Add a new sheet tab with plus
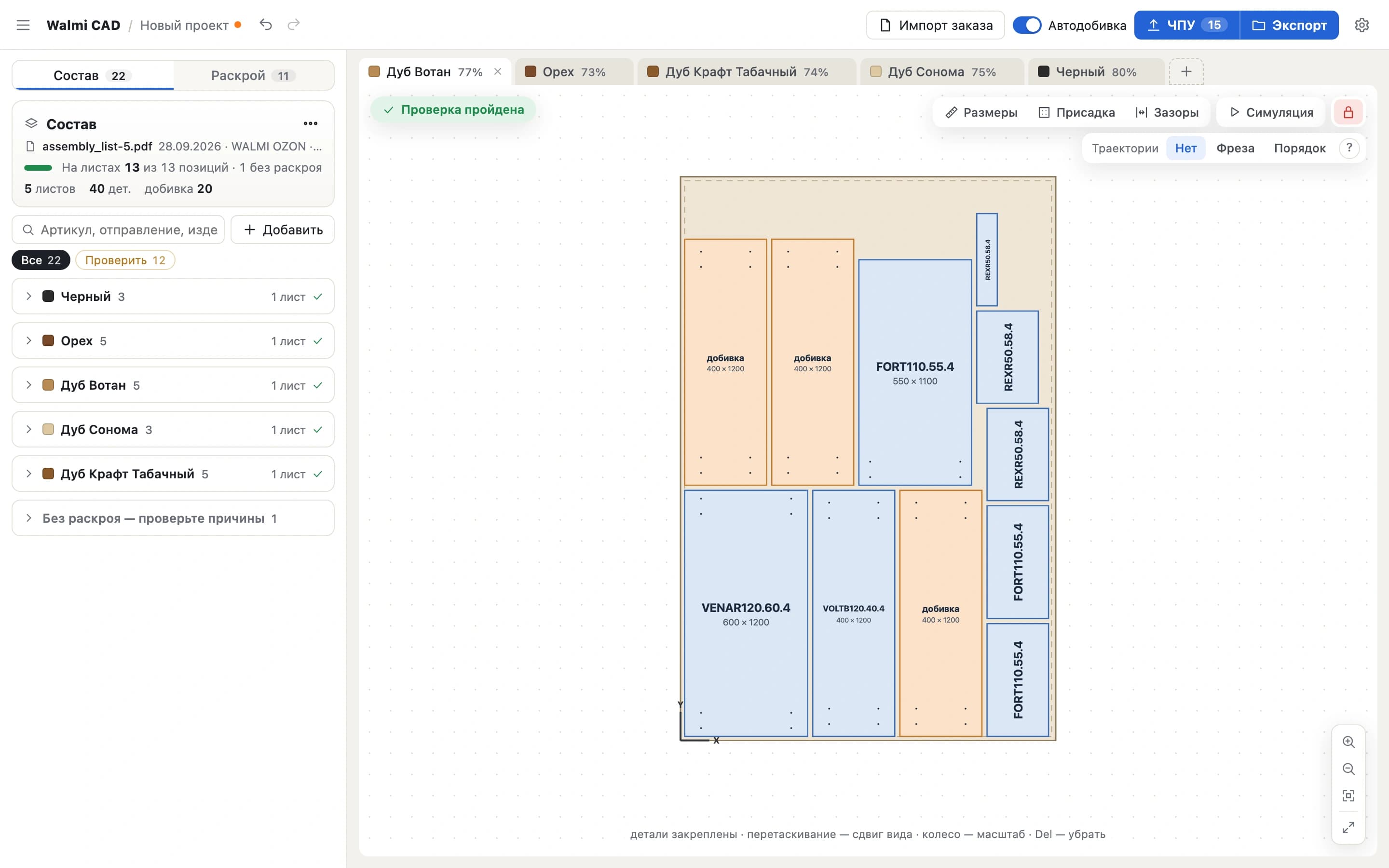Screen dimensions: 1389x868 (1186, 71)
